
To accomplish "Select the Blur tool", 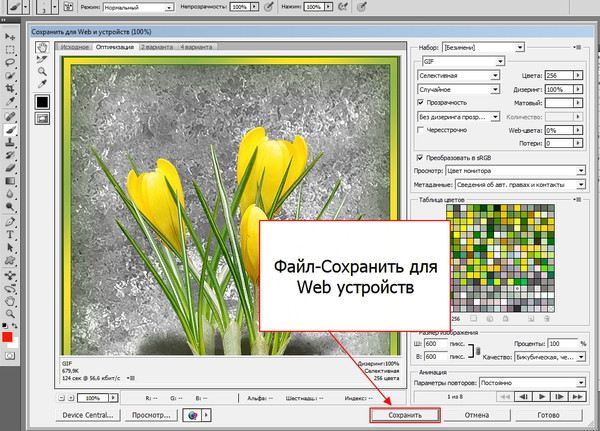I will coord(10,194).
